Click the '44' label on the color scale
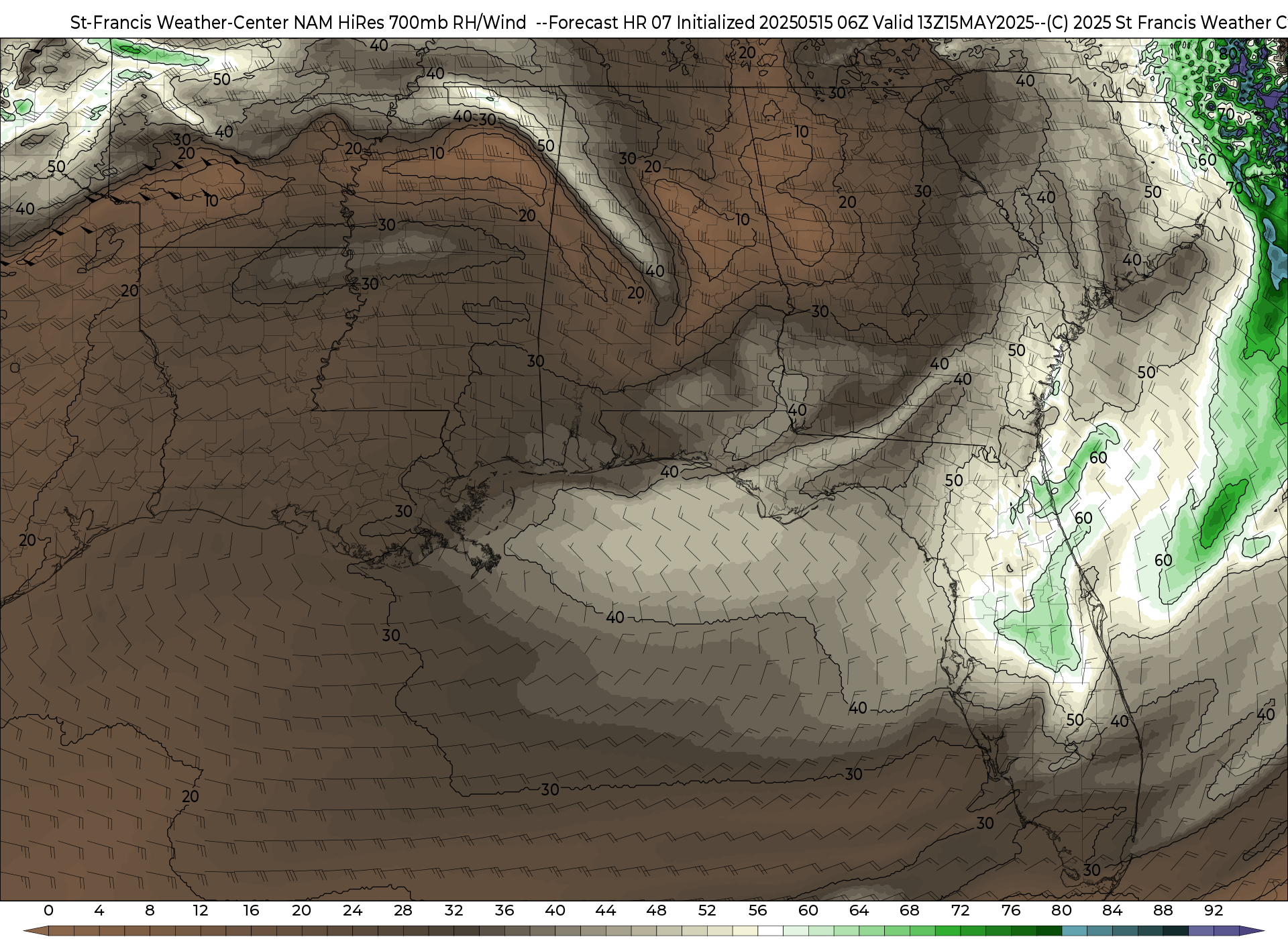The width and height of the screenshot is (1288, 939). coord(606,910)
